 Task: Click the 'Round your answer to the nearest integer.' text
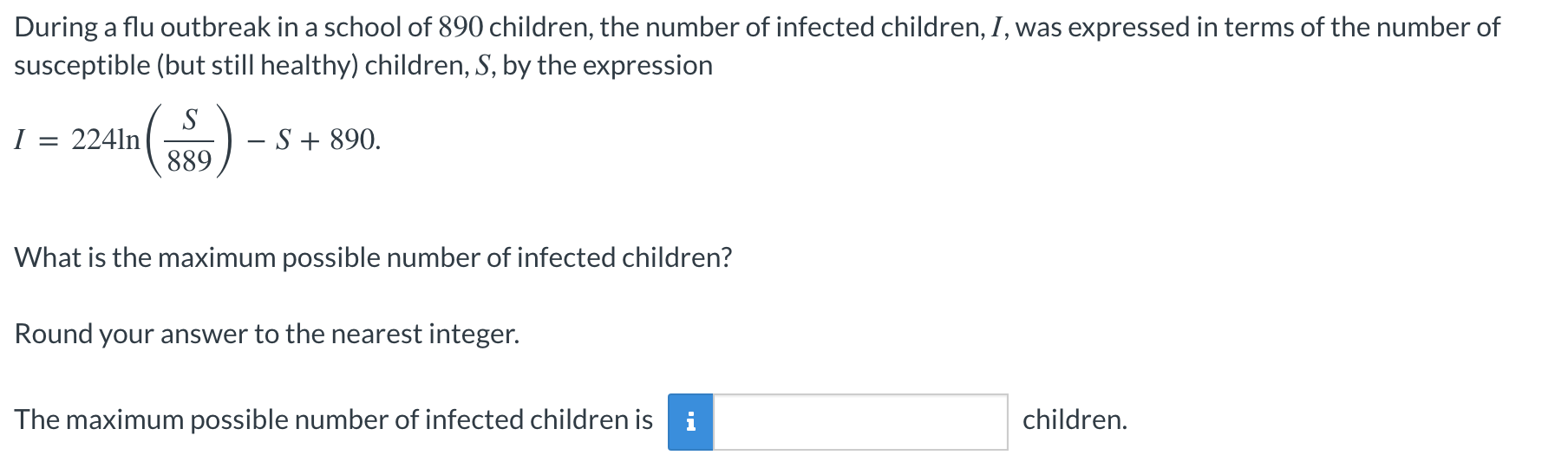[267, 335]
